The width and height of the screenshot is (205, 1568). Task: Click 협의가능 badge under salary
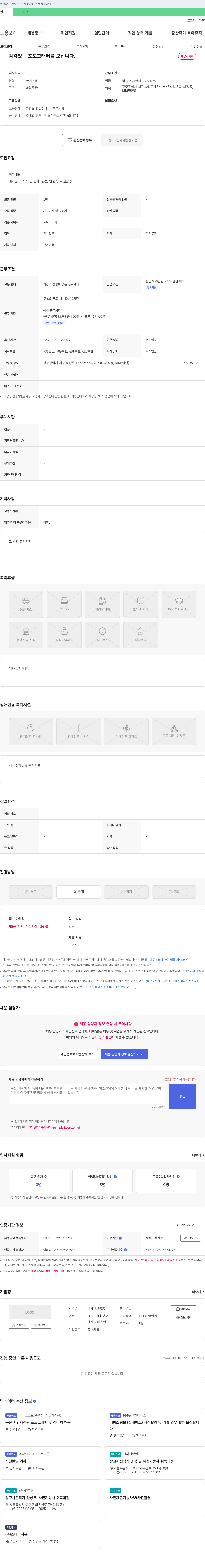point(151,287)
